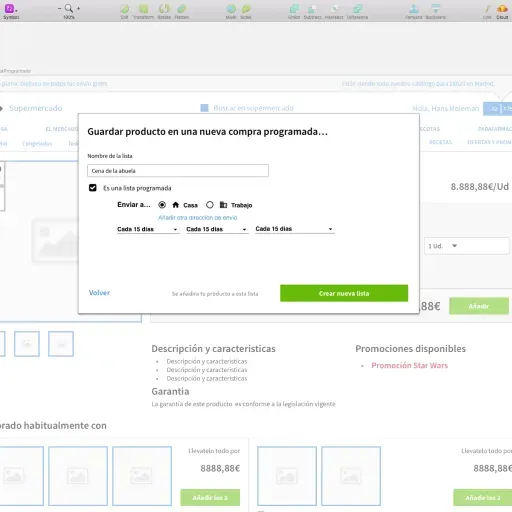Screen dimensions: 512x512
Task: Open the RECETAS menu item
Action: [x=440, y=142]
